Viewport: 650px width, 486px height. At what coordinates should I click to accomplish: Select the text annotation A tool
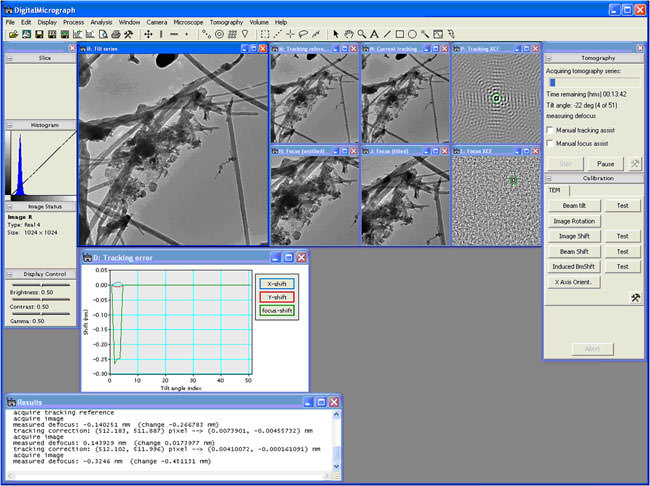pyautogui.click(x=374, y=34)
